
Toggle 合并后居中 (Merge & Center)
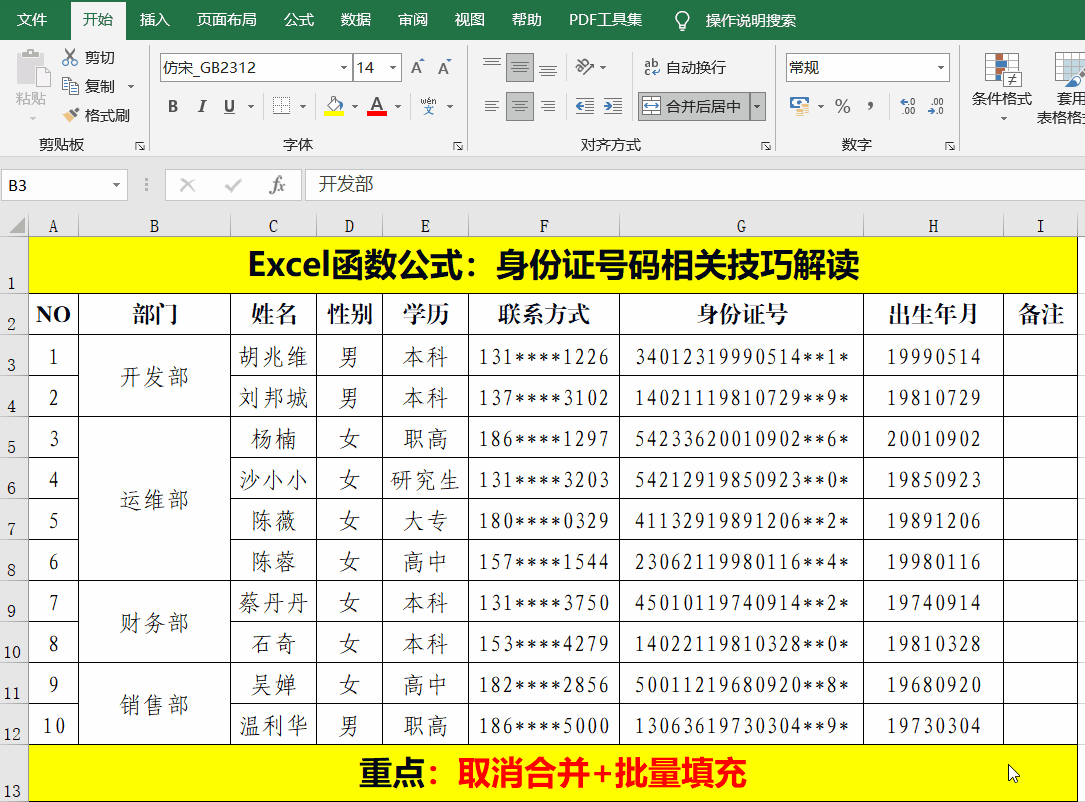[692, 105]
